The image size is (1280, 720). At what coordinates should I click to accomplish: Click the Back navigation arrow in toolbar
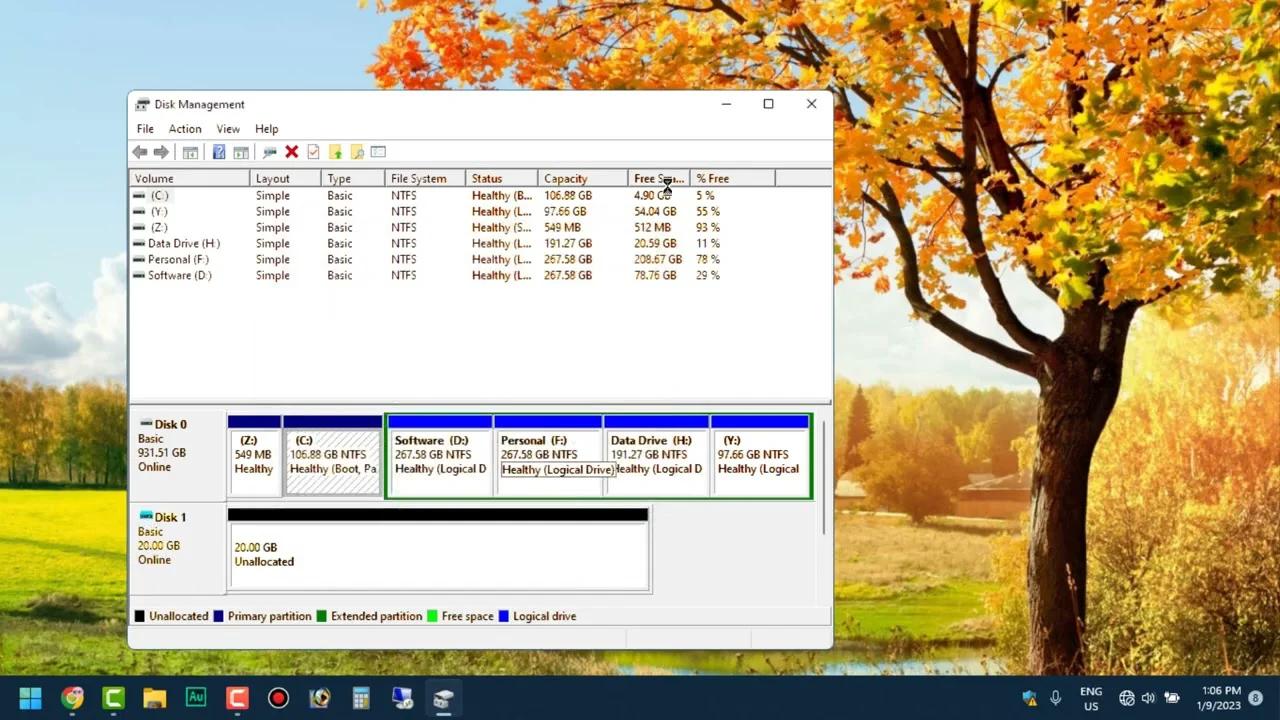[139, 151]
